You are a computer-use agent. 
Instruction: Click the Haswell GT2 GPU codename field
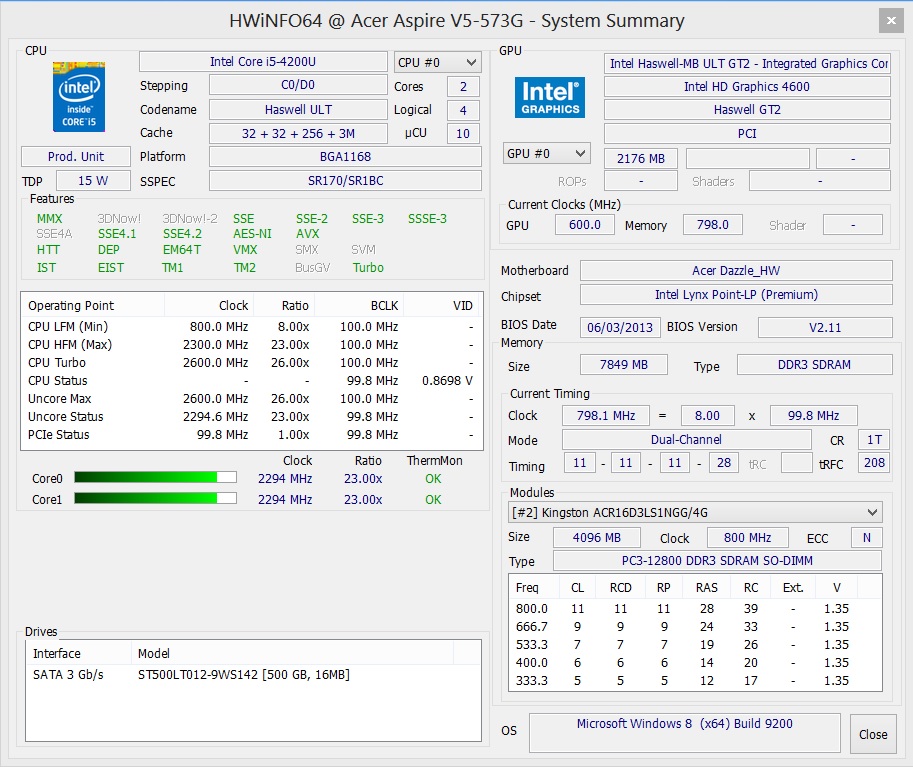click(747, 109)
